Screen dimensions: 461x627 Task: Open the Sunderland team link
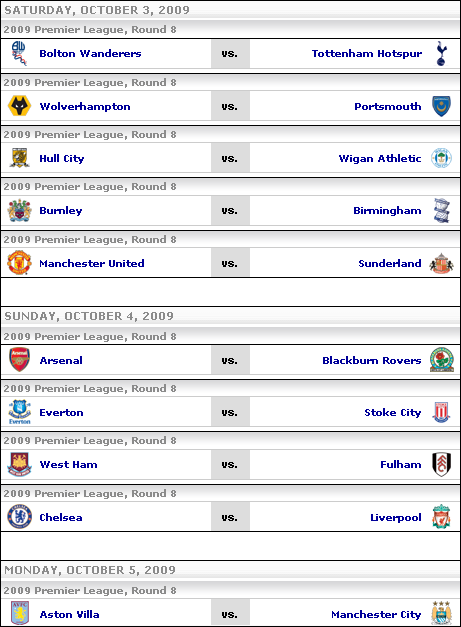coord(389,264)
